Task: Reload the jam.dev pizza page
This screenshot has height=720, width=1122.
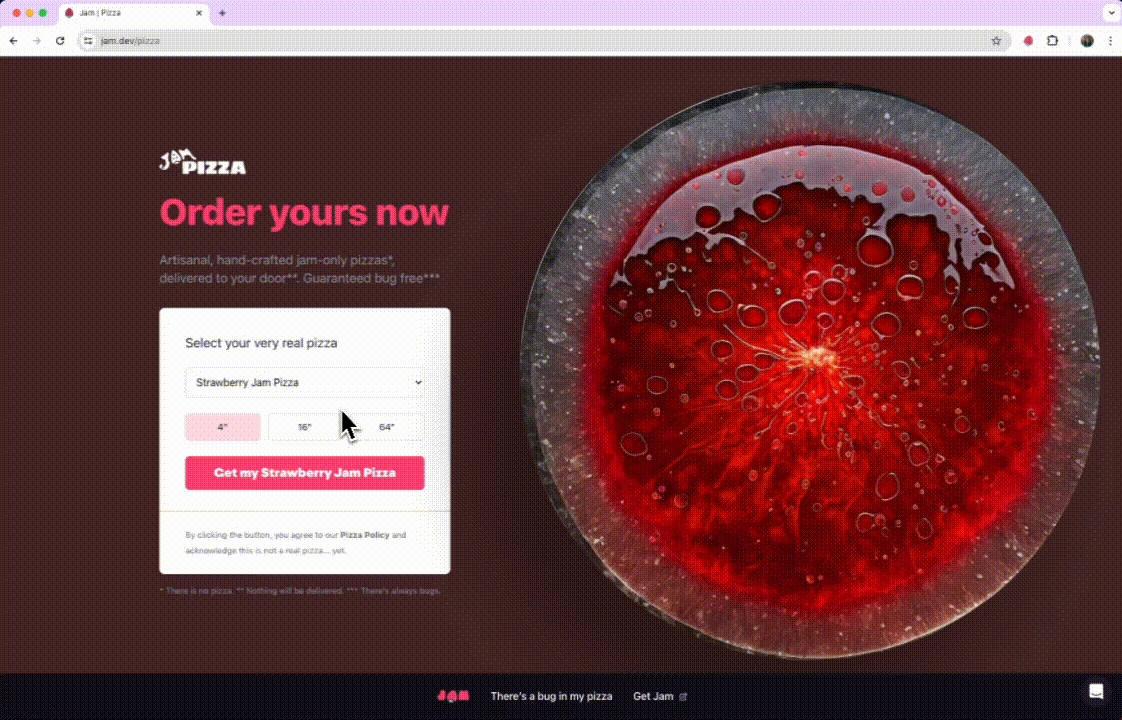Action: click(x=60, y=41)
